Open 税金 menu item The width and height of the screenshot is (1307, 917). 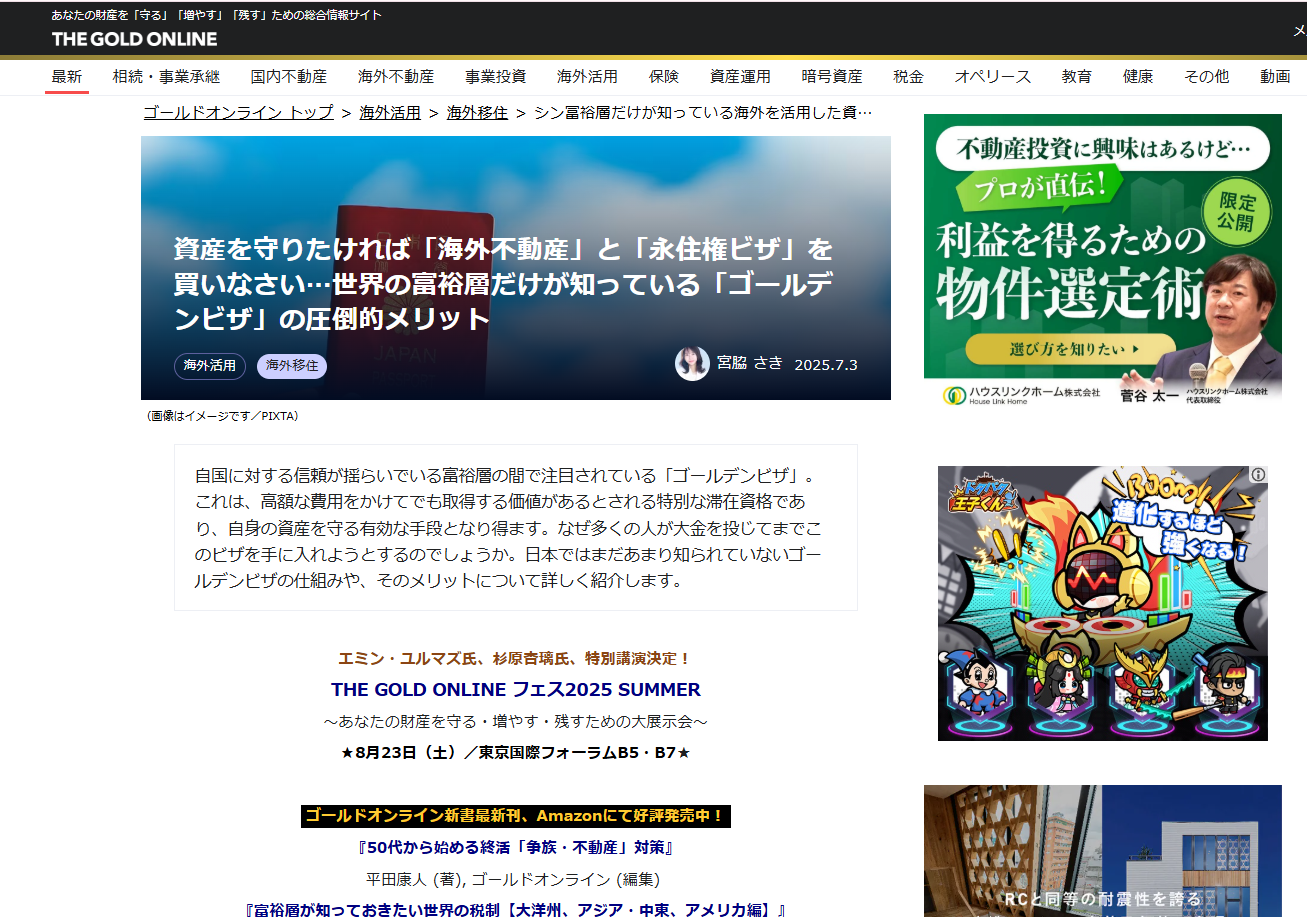coord(908,76)
